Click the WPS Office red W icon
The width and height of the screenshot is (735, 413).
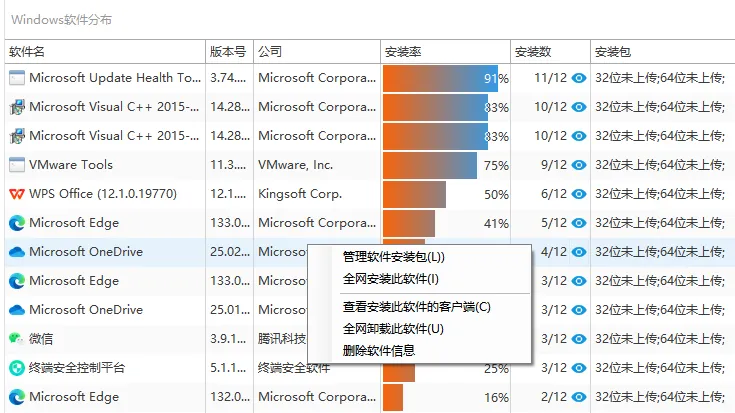(17, 194)
